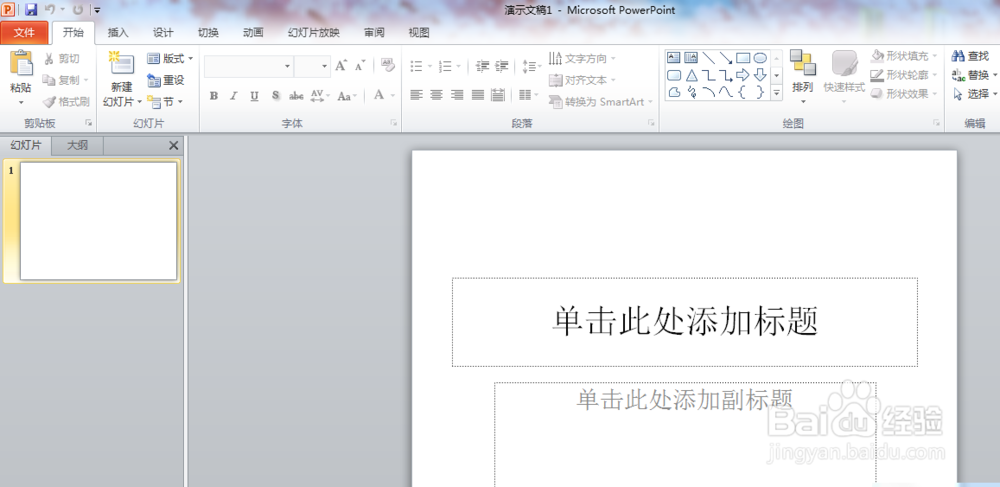Click the New Slide (新建幻灯片) icon
Viewport: 1000px width, 487px height.
point(121,65)
